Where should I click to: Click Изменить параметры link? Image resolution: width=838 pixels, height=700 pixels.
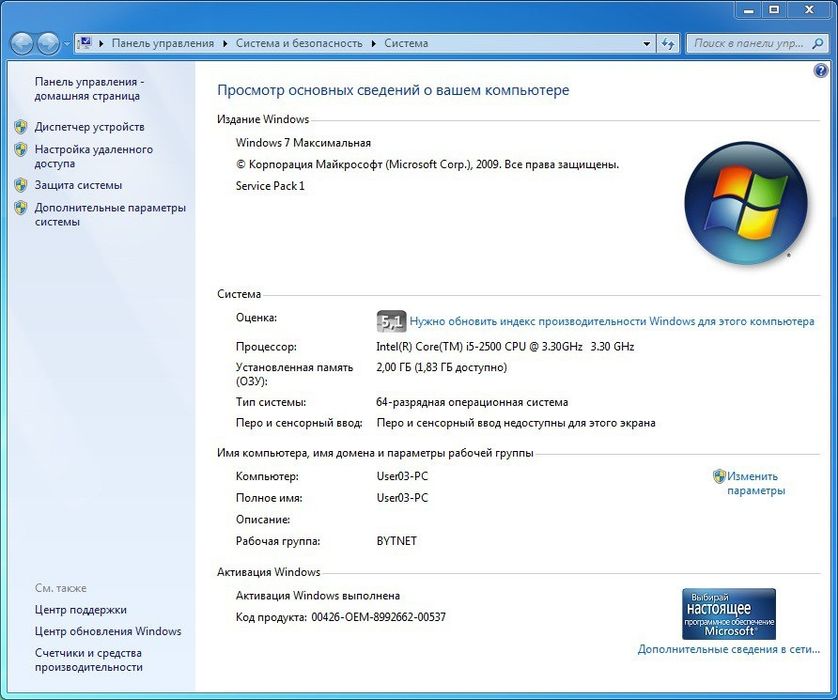point(756,483)
